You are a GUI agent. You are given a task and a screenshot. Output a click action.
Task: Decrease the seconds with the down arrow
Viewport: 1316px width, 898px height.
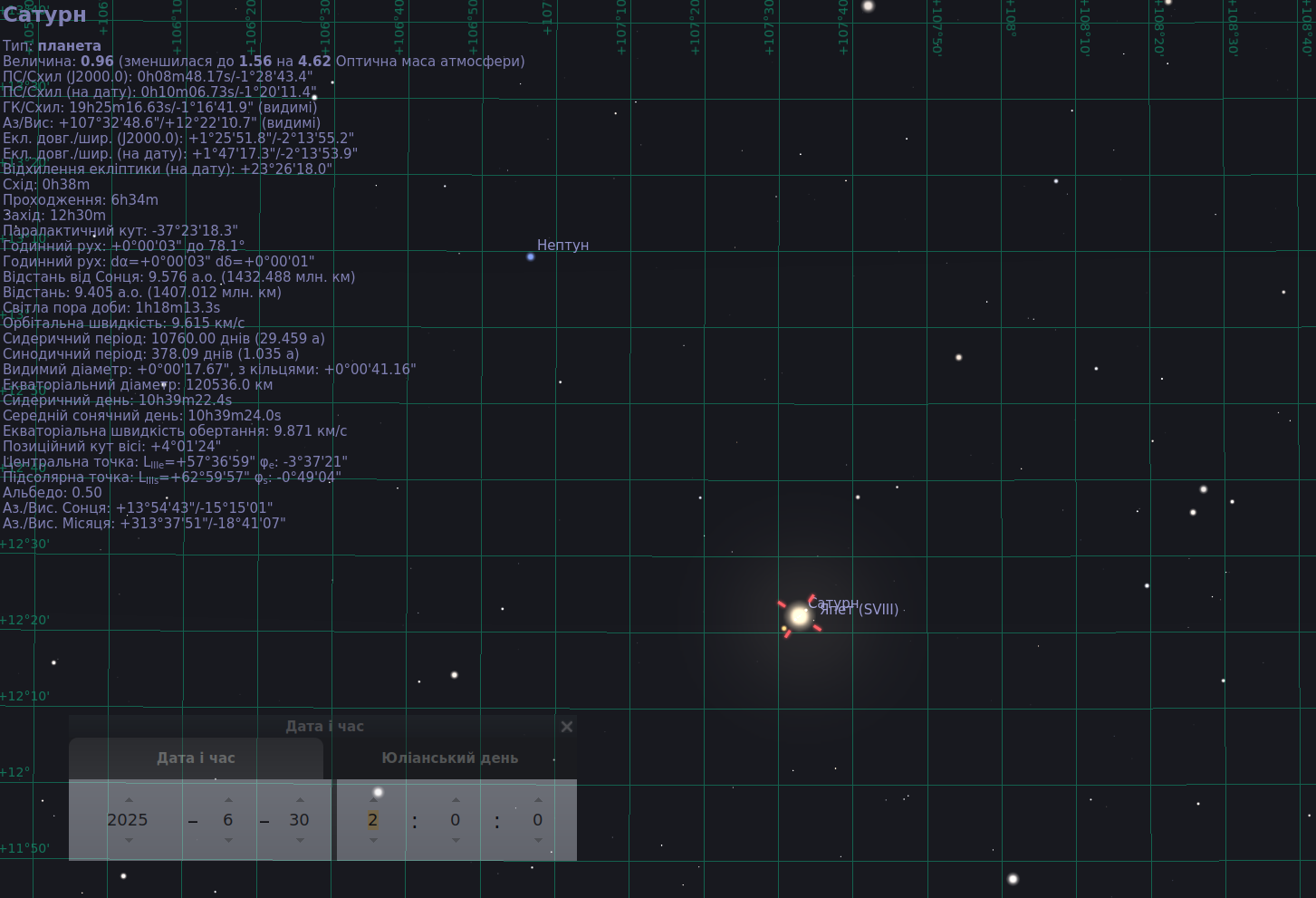coord(538,840)
